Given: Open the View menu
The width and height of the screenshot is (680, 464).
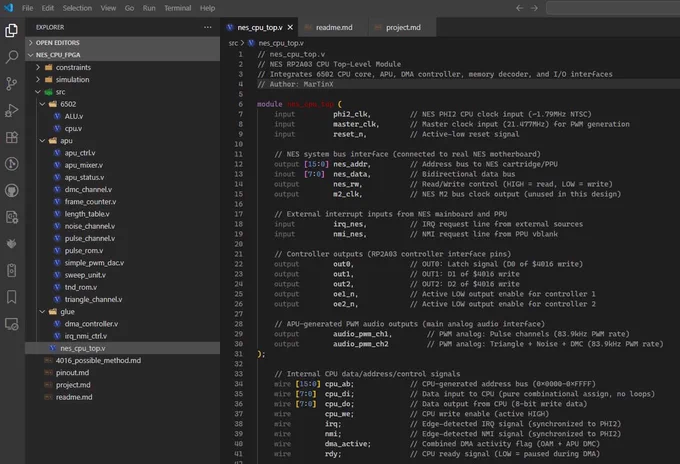Looking at the screenshot, I should (108, 8).
